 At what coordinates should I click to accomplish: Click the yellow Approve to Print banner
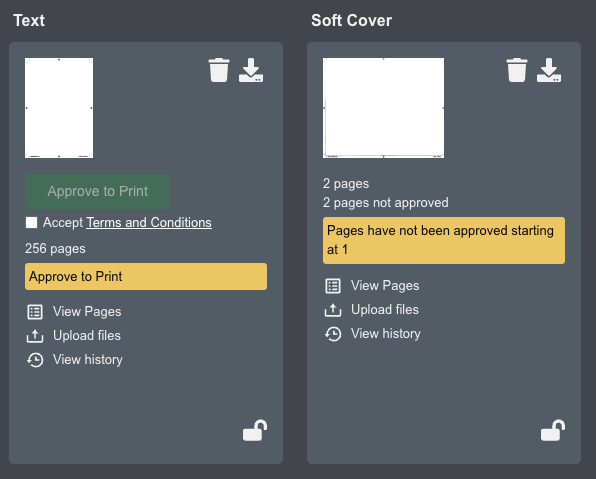[146, 276]
